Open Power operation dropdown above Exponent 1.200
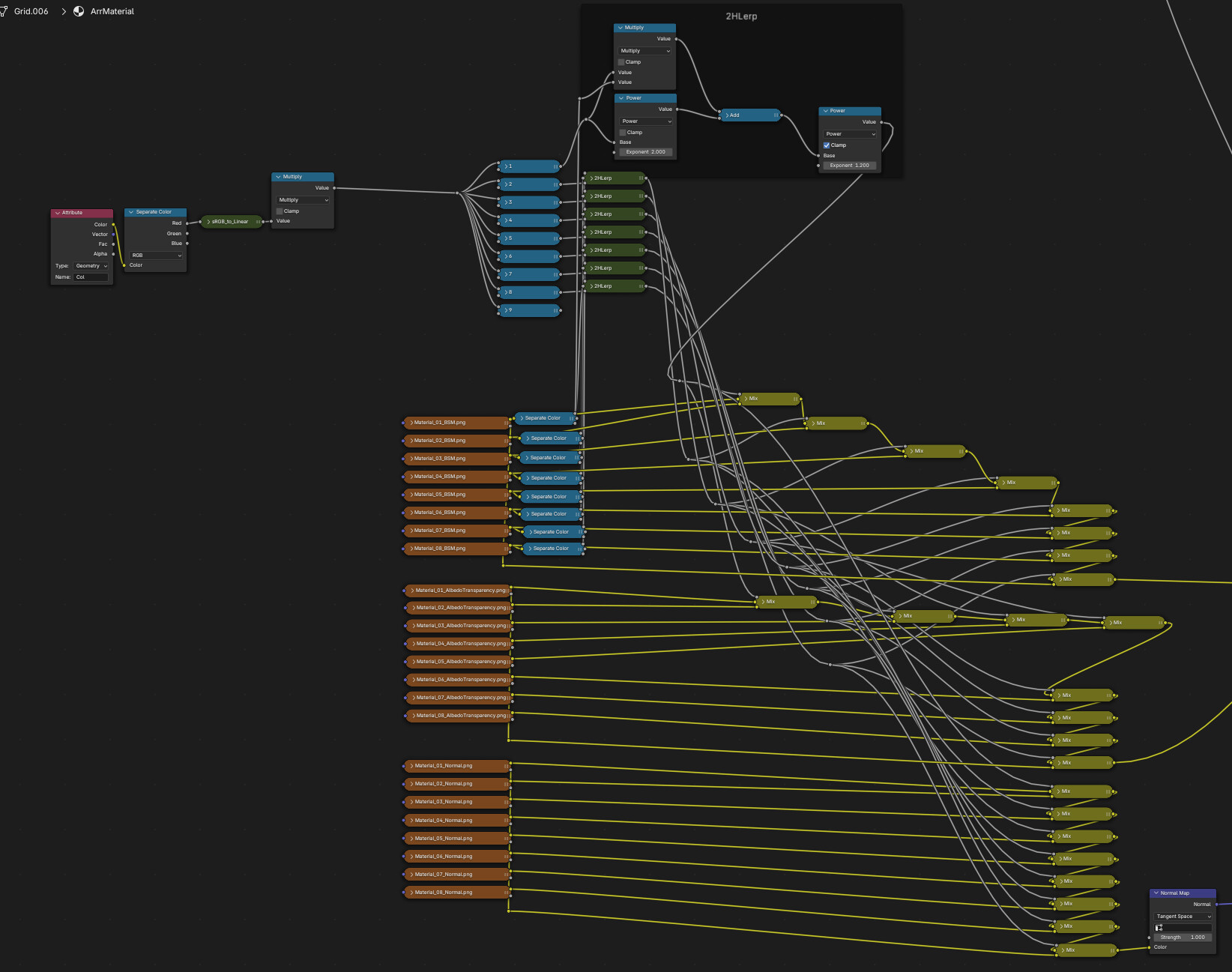 pos(850,134)
